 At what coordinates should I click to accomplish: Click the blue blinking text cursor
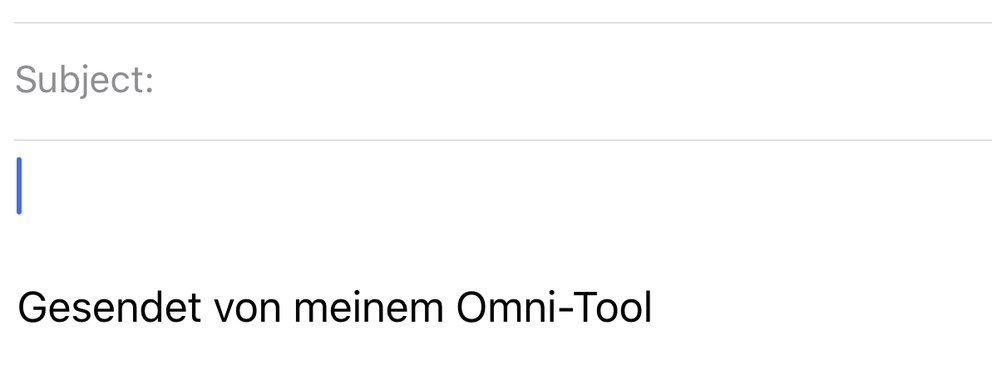(19, 186)
